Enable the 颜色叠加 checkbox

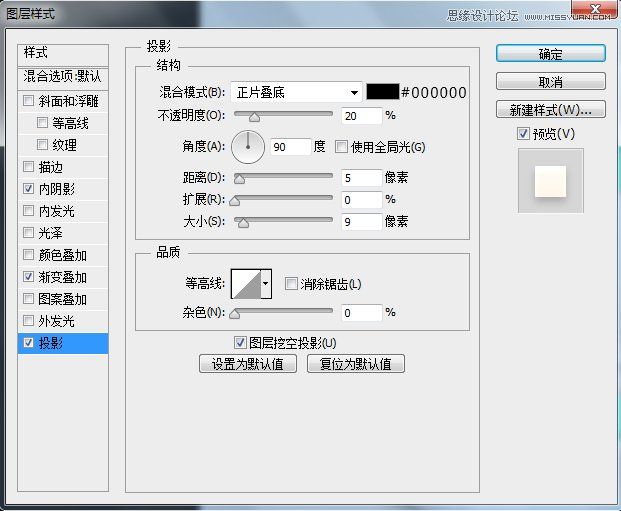coord(29,255)
